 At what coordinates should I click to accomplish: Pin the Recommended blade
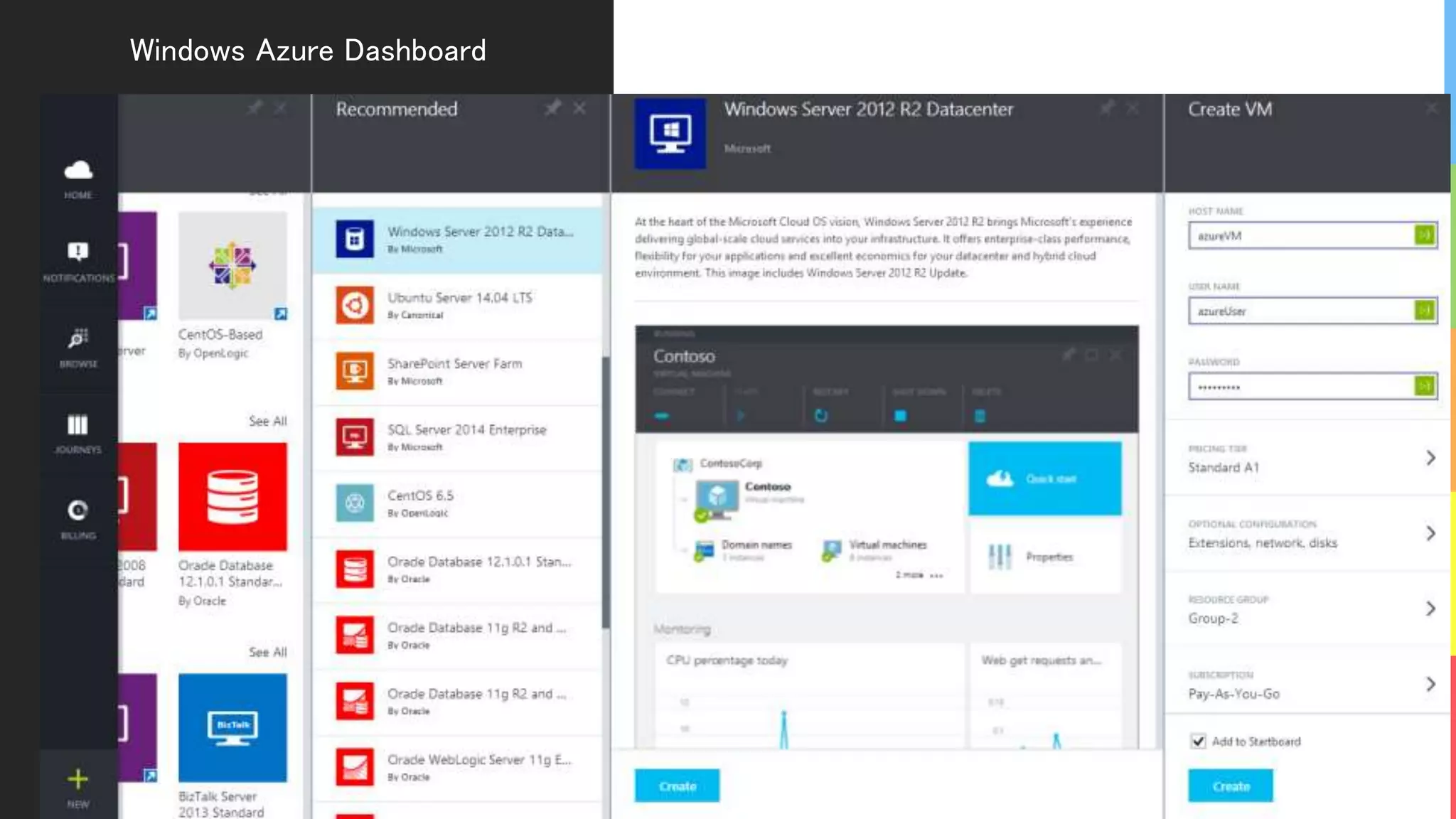552,108
